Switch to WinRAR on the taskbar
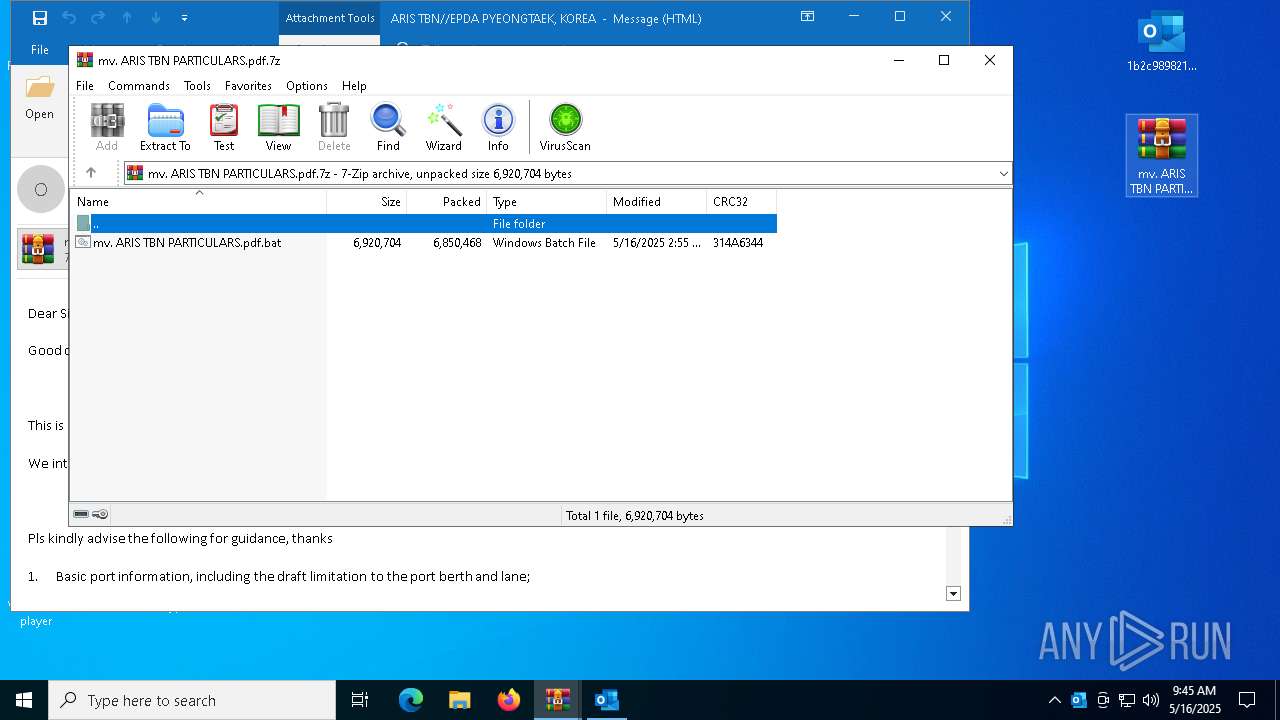The height and width of the screenshot is (720, 1280). (x=557, y=700)
